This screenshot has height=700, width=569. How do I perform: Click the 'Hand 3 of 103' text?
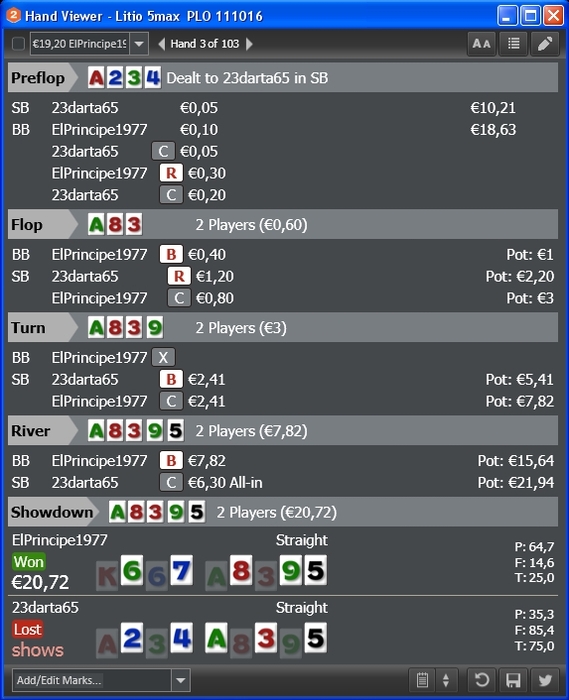click(x=205, y=44)
